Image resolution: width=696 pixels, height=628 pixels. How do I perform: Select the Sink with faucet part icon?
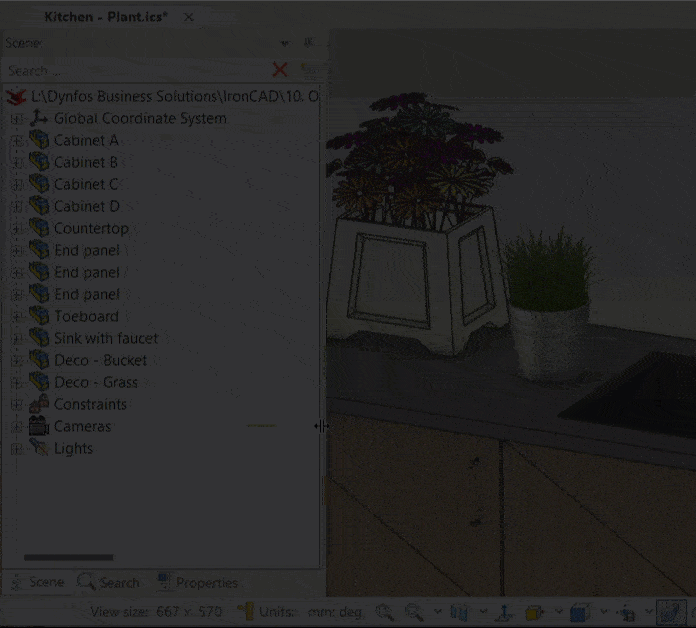[x=39, y=338]
